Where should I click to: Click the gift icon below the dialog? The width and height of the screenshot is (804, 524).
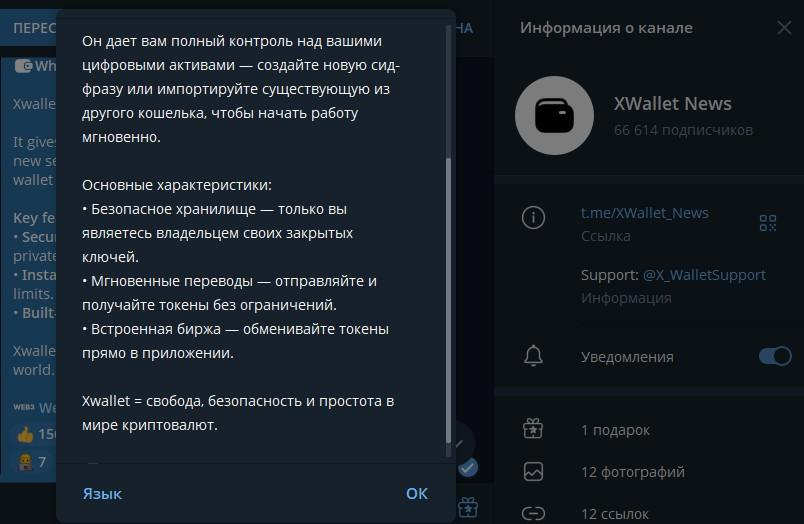pos(467,507)
